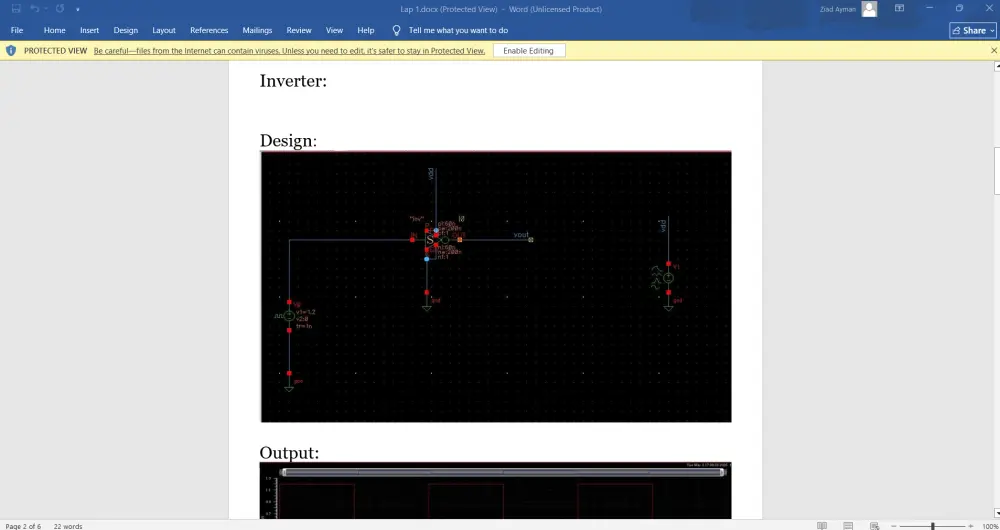
Task: Open the Review tab
Action: (298, 30)
